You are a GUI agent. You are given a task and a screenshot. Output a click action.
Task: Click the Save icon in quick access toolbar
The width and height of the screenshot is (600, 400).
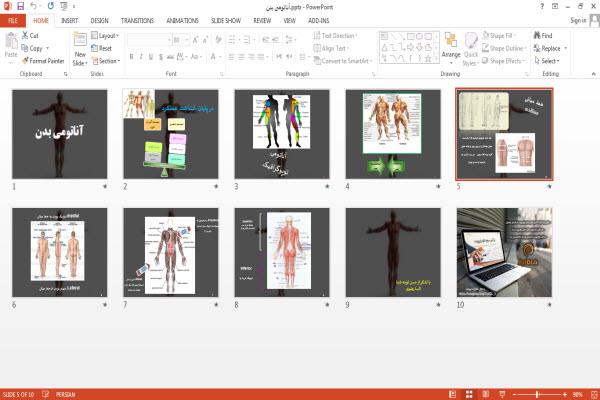[x=20, y=6]
